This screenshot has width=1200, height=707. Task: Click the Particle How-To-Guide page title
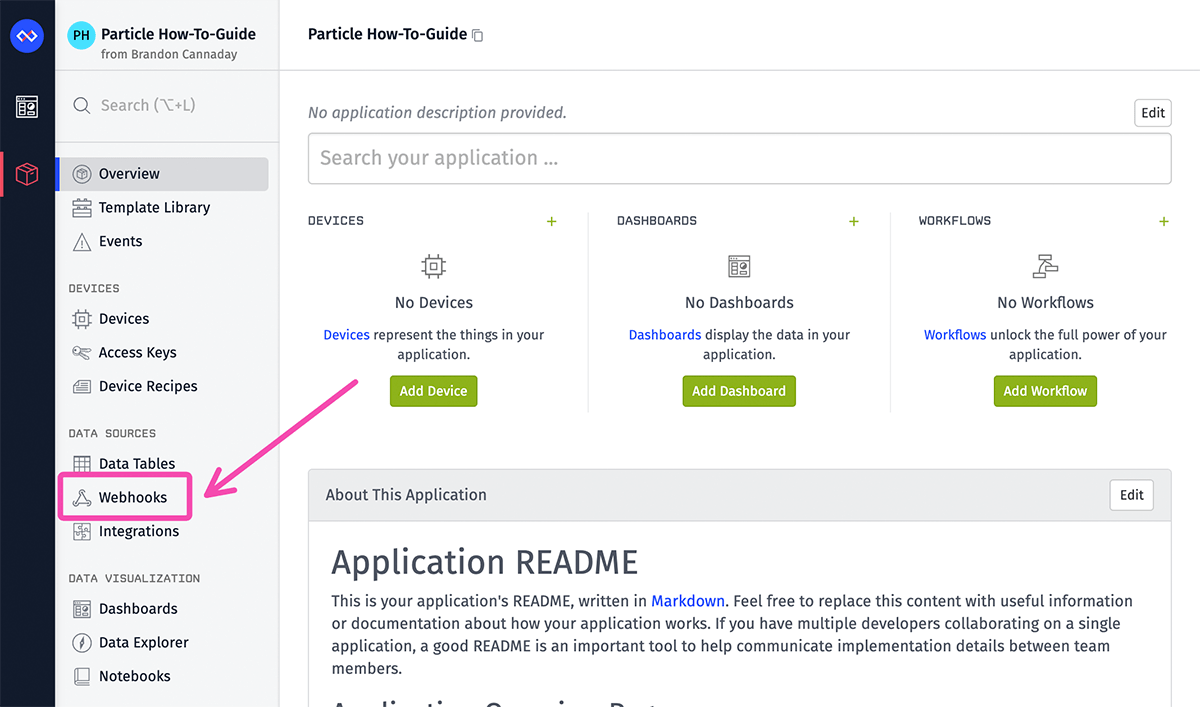(x=388, y=34)
